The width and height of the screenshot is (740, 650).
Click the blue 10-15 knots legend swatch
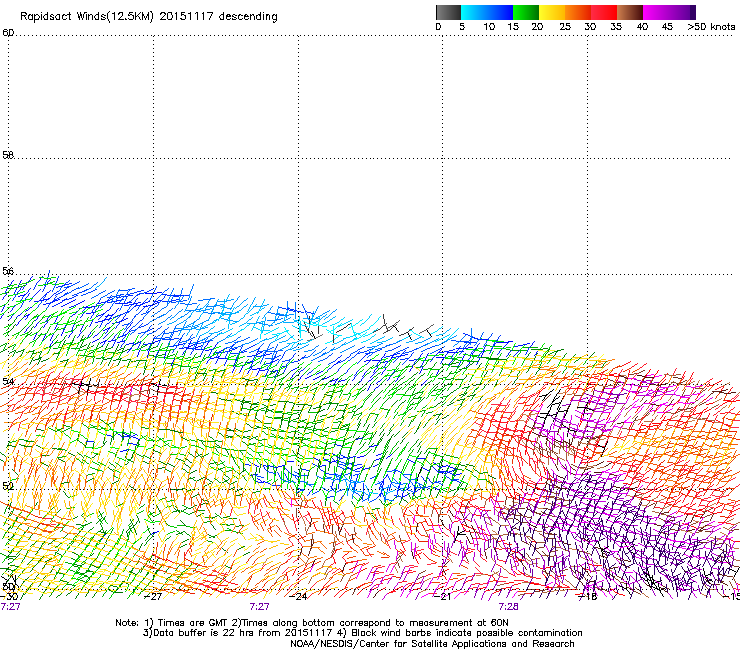tap(500, 12)
